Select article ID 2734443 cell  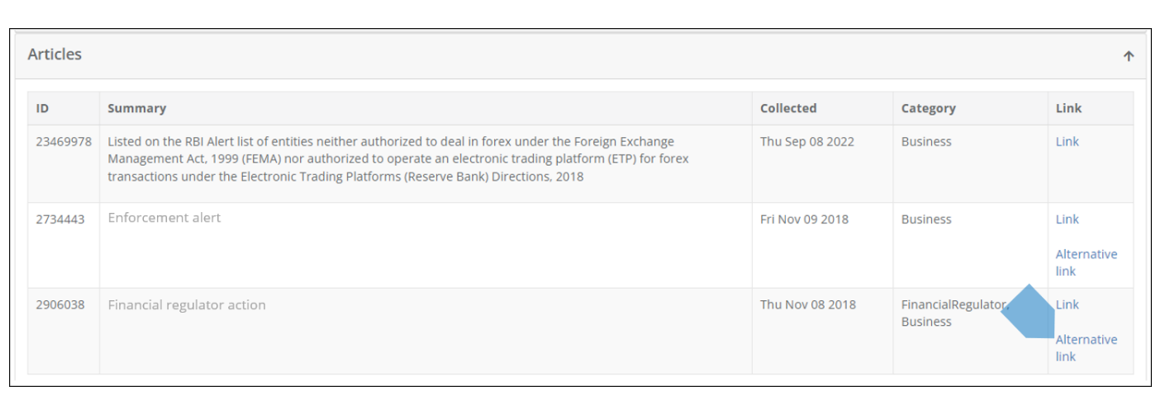tap(60, 219)
